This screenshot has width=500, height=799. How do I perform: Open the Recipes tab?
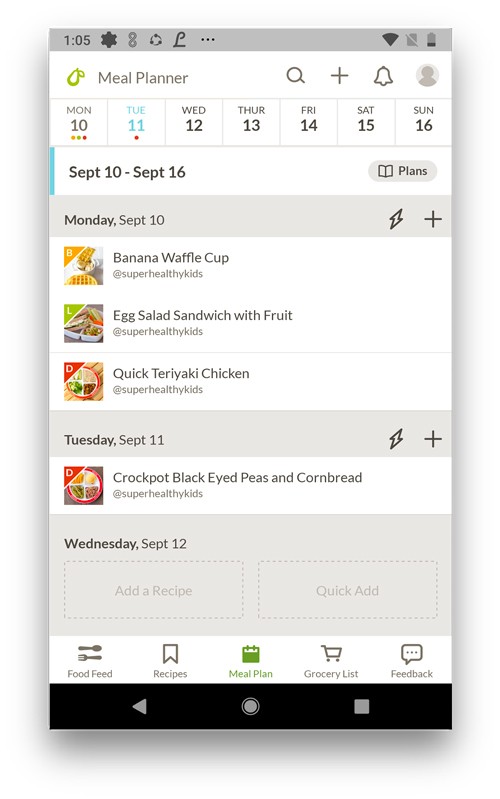[170, 661]
